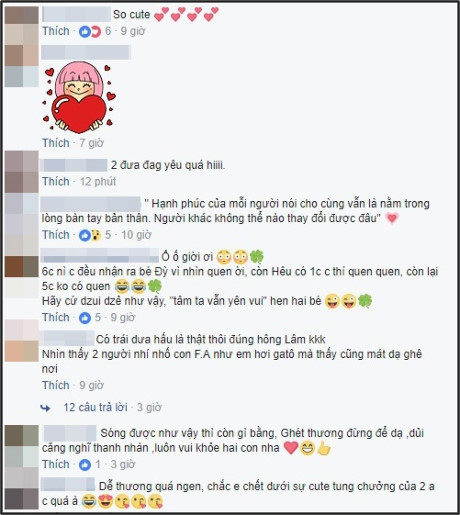This screenshot has height=515, width=460.
Task: Click like reaction icon under "Sống được như vậy" comment
Action: point(85,465)
